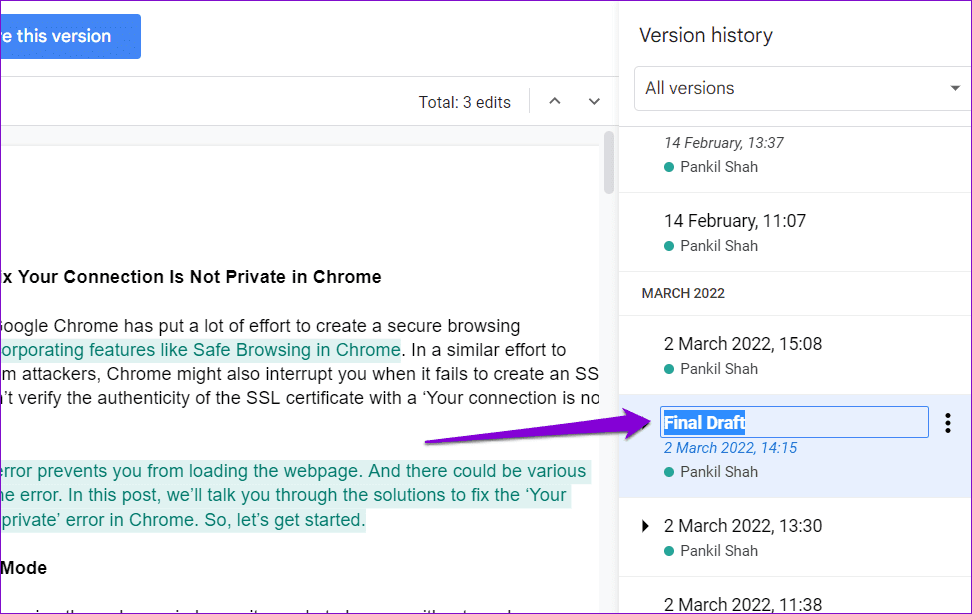972x614 pixels.
Task: Click the MARCH 2022 section header
Action: click(x=683, y=293)
